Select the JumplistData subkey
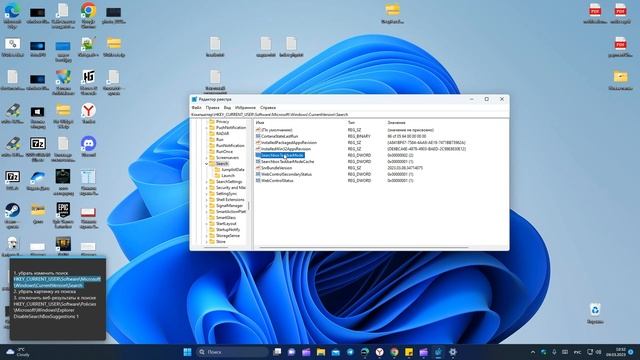Screen dimensions: 640x360 233,169
